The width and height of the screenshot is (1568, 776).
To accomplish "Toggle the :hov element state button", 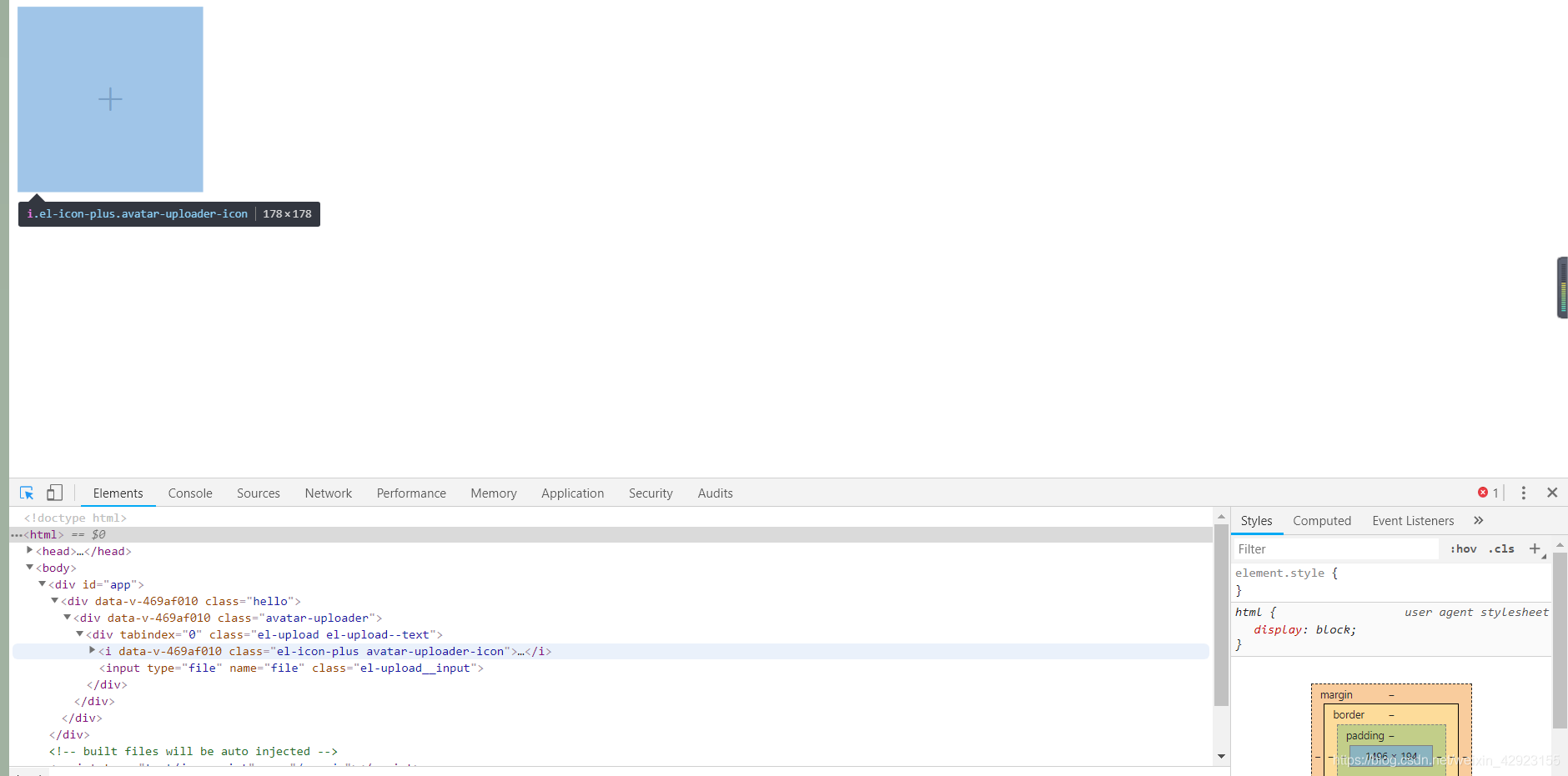I will (1464, 549).
